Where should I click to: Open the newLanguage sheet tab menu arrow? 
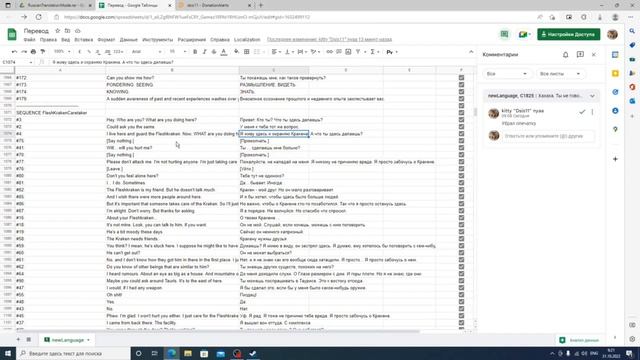(88, 340)
